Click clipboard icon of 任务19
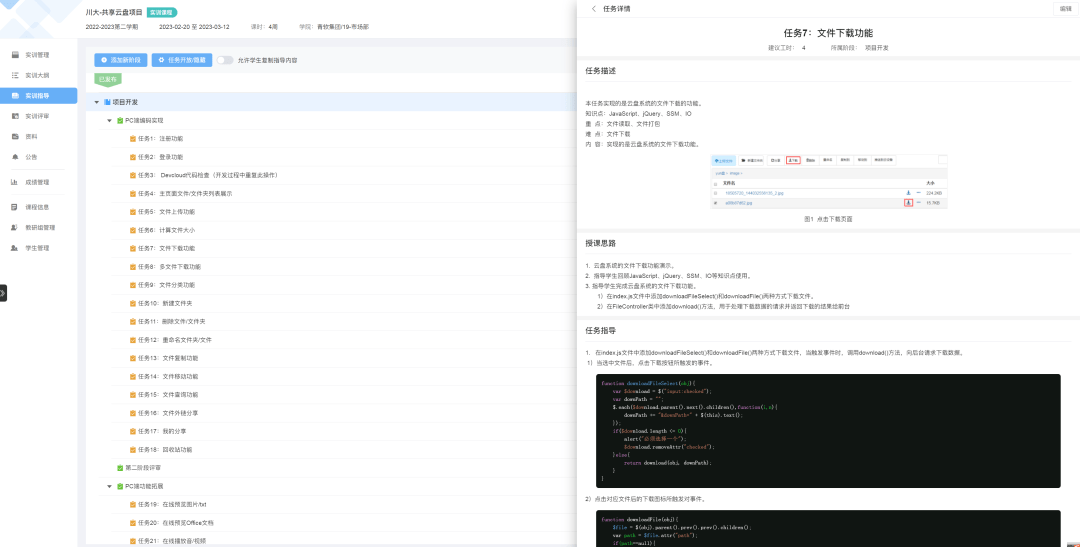 click(x=133, y=504)
